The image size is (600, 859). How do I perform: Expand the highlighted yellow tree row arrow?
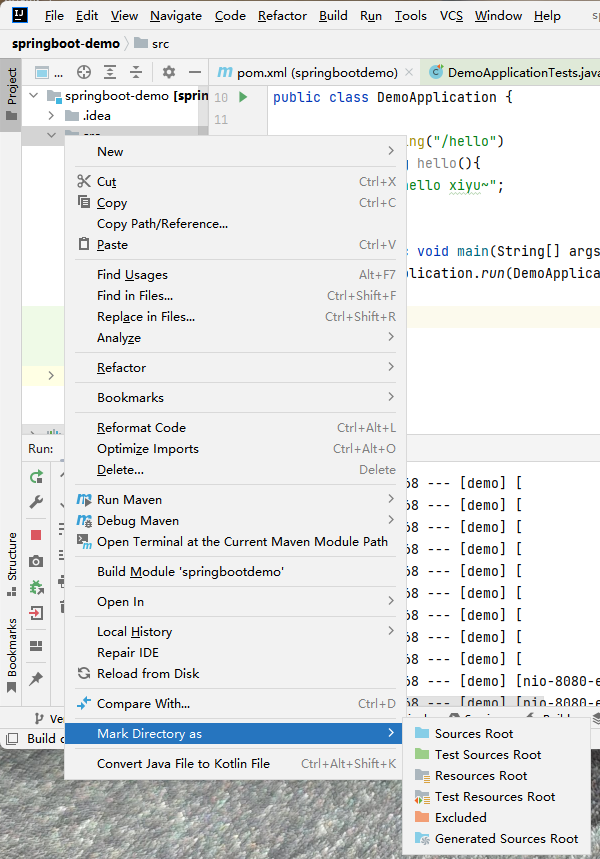pyautogui.click(x=52, y=375)
